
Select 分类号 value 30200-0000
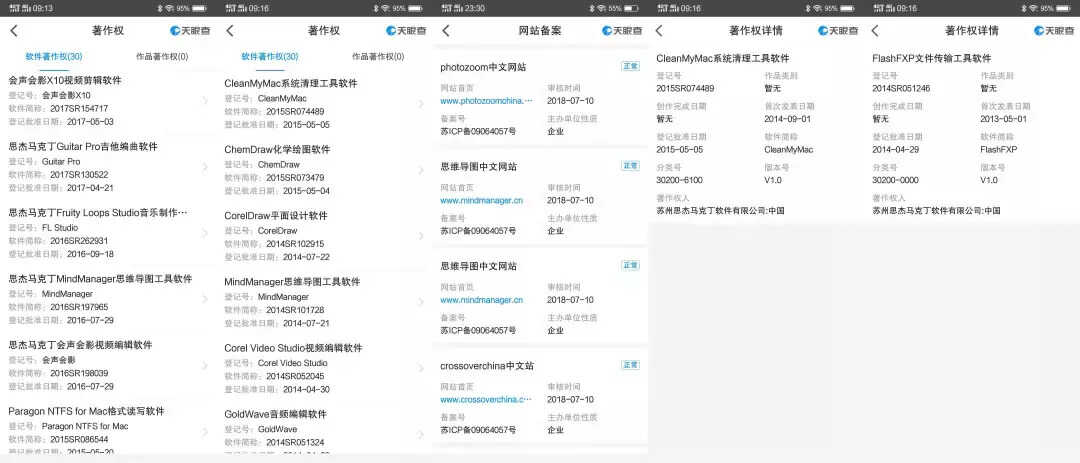[895, 180]
